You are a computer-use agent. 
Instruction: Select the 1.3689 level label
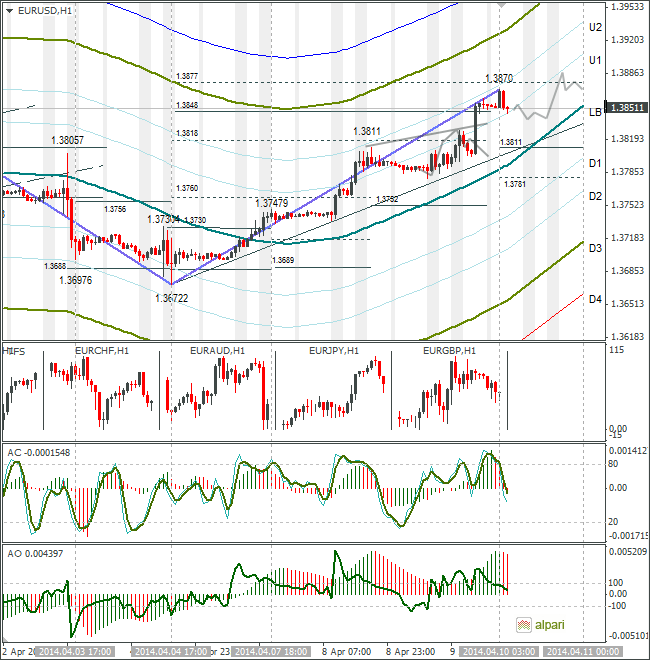(x=283, y=260)
